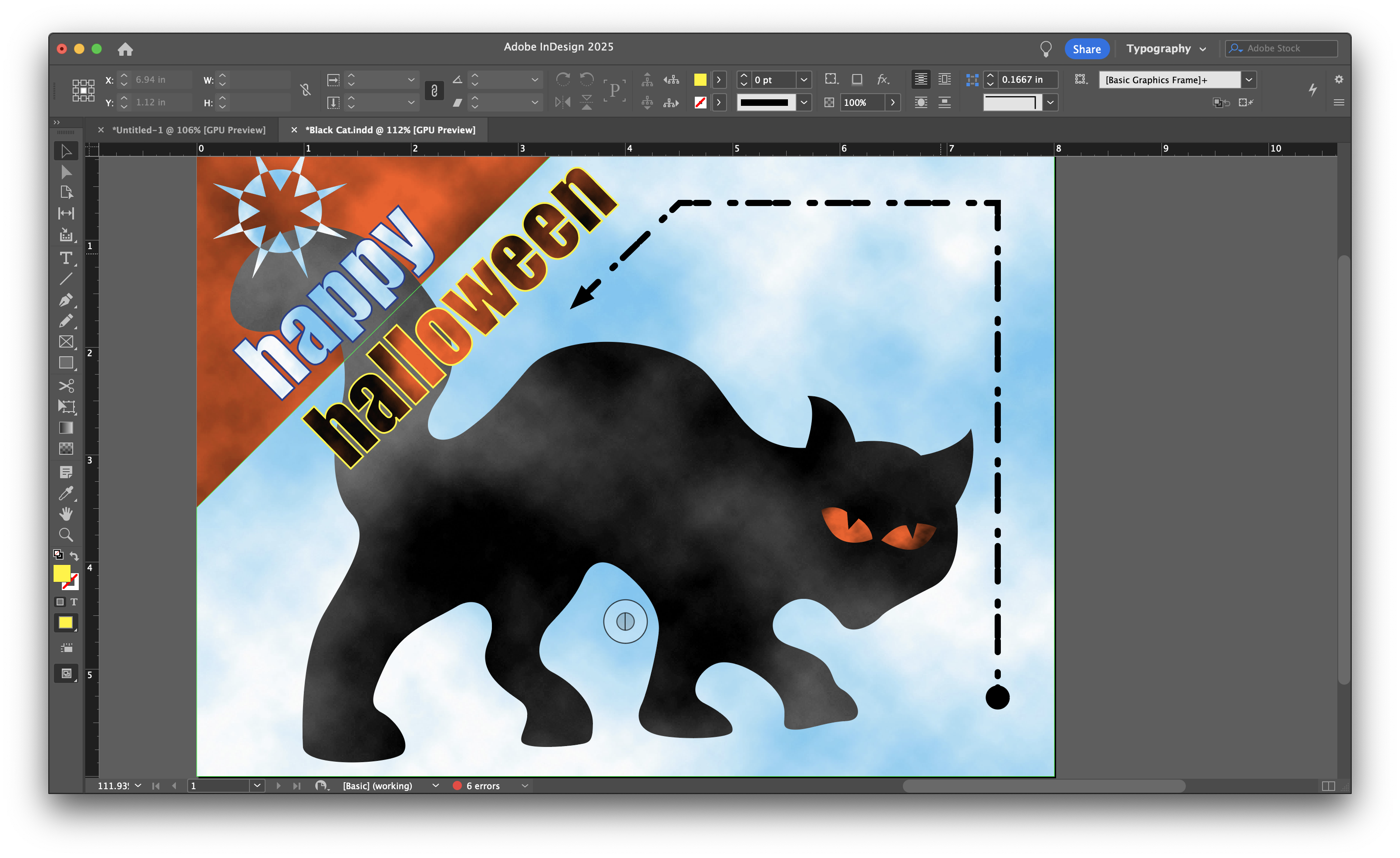Select the Rectangle Frame tool
This screenshot has width=1400, height=858.
[67, 342]
